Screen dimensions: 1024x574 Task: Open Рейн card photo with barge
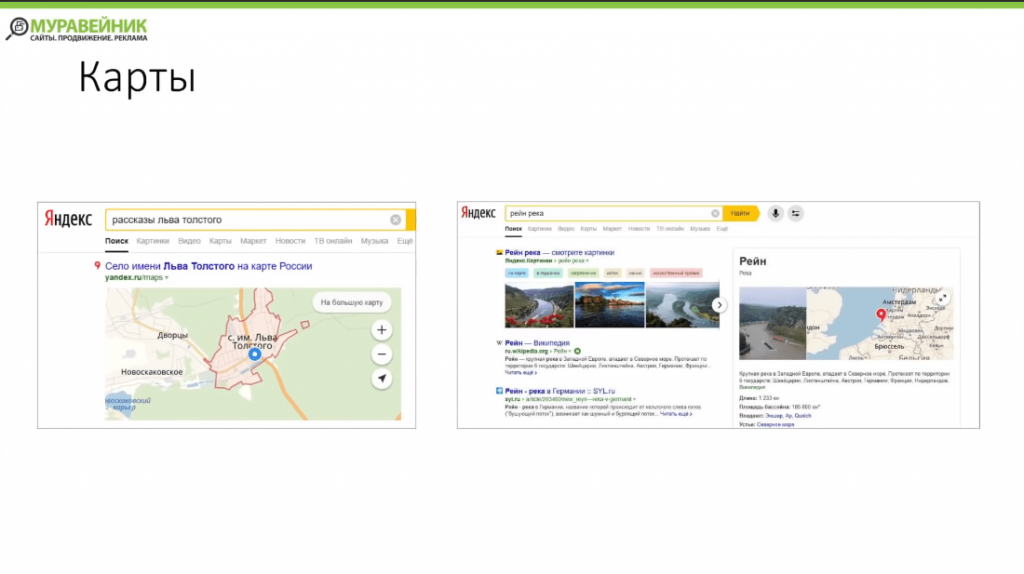coord(773,323)
